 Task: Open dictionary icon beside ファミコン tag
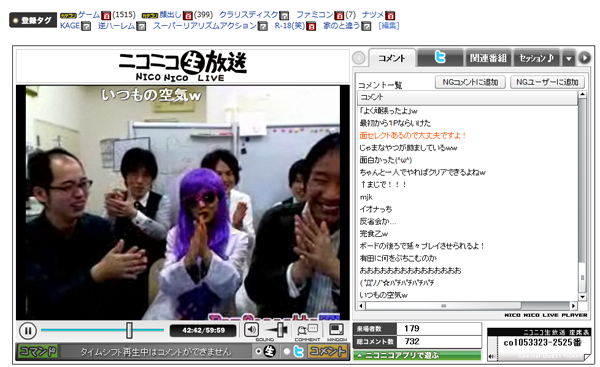339,16
